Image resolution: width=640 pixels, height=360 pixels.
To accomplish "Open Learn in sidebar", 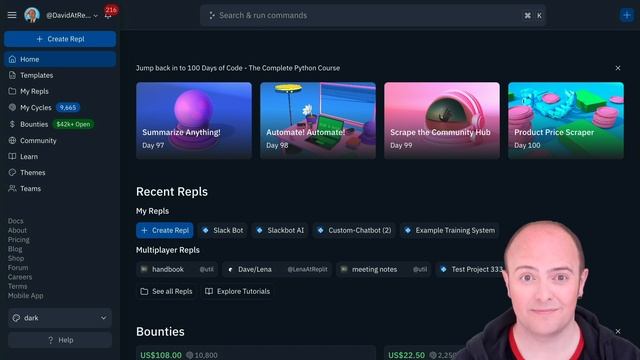I will point(60,156).
